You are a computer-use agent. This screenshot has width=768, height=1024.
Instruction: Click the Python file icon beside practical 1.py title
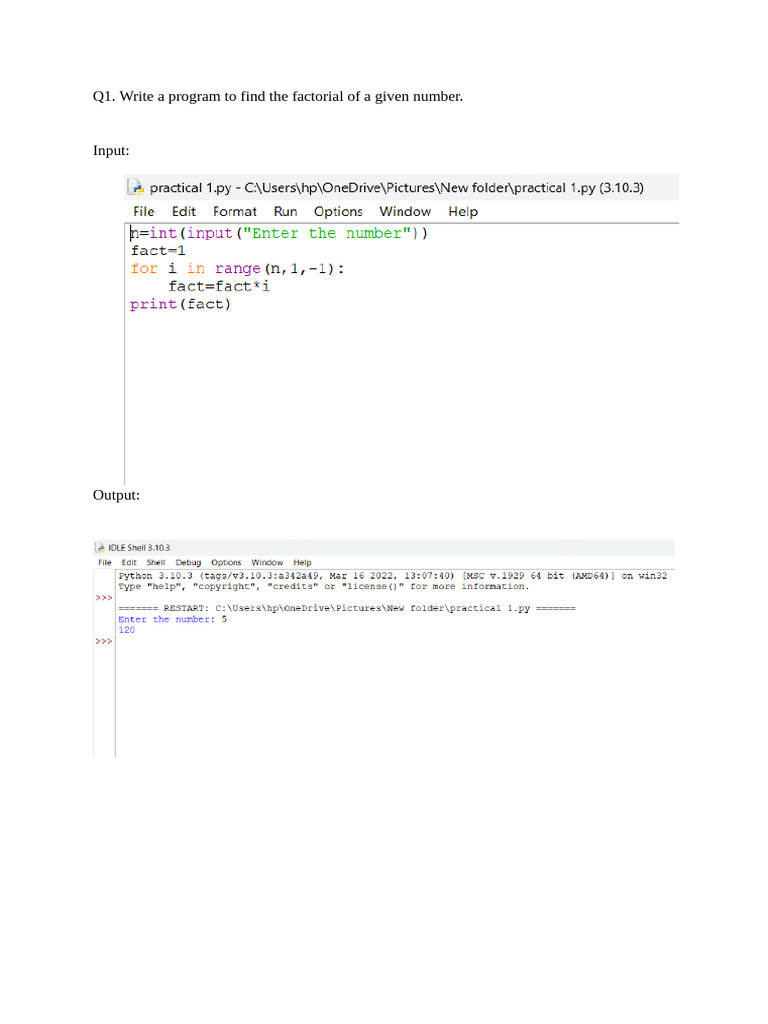[136, 187]
